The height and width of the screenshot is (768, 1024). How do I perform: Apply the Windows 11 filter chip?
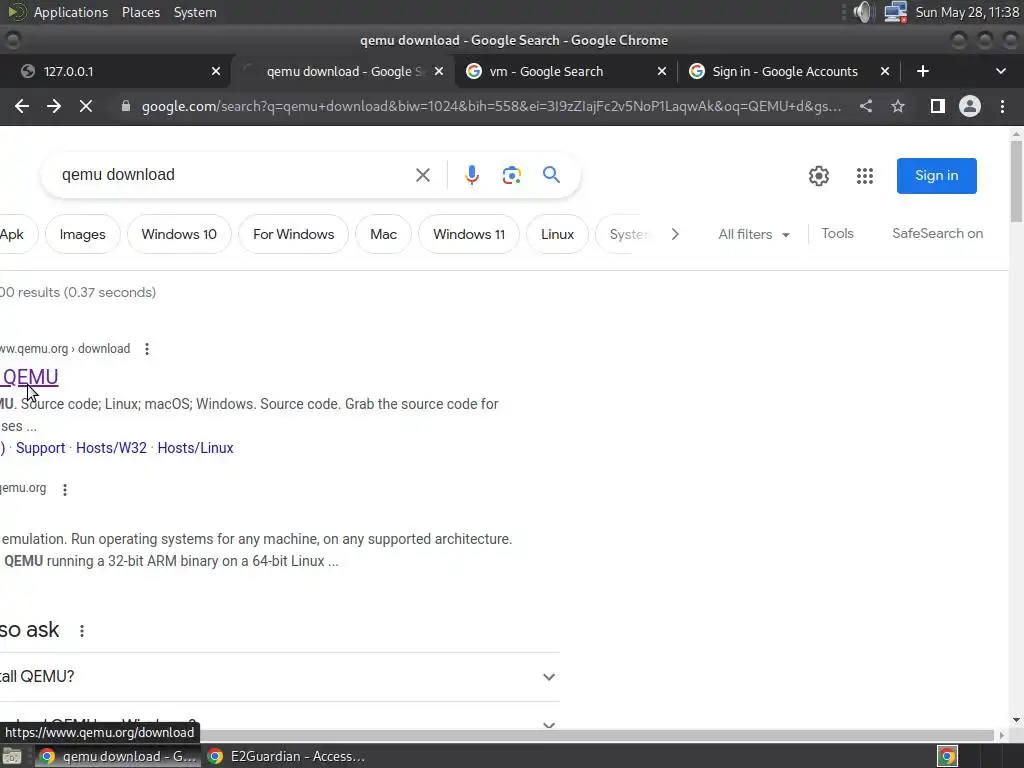coord(469,234)
